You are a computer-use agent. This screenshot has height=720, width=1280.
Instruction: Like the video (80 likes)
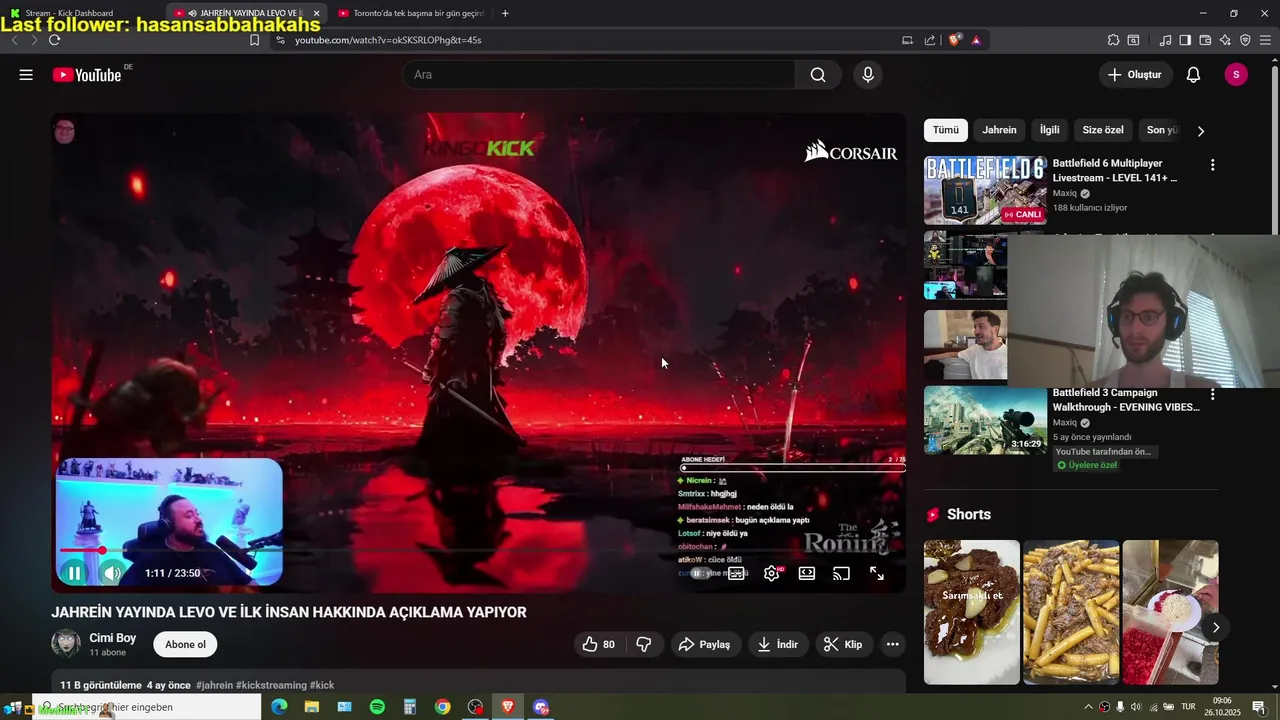[x=598, y=645]
